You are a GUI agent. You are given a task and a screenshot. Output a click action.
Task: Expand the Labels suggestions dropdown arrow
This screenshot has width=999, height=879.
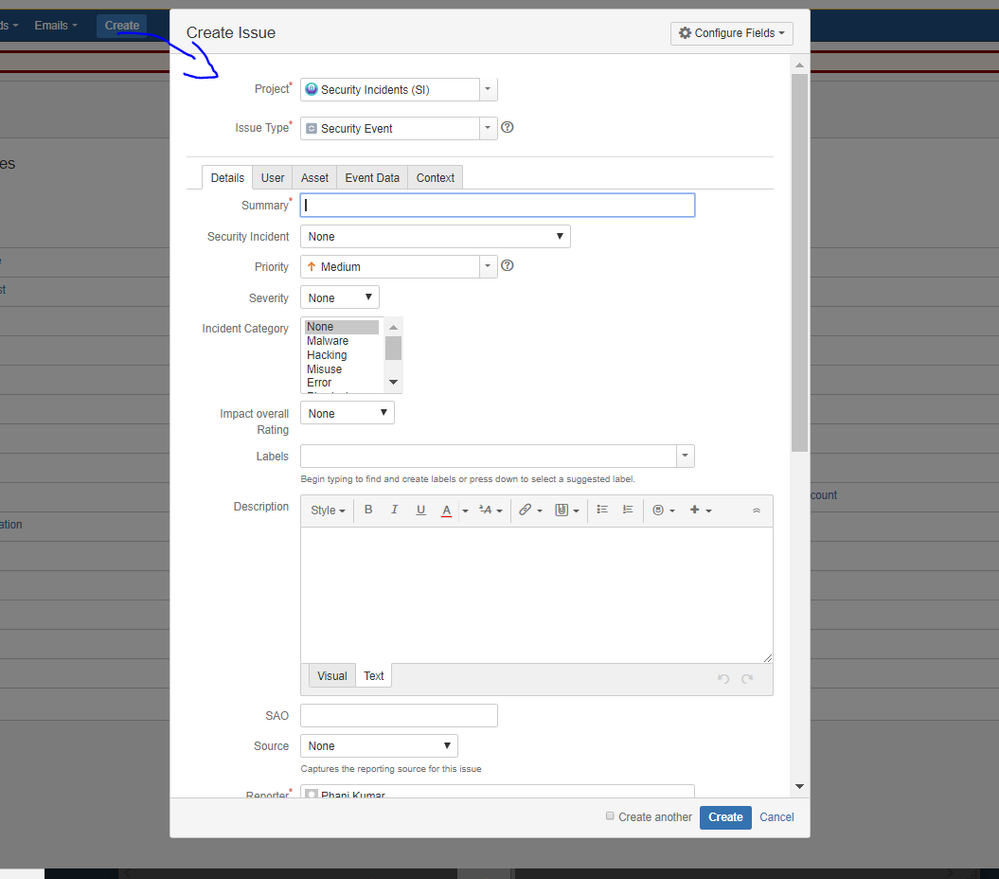click(x=686, y=456)
